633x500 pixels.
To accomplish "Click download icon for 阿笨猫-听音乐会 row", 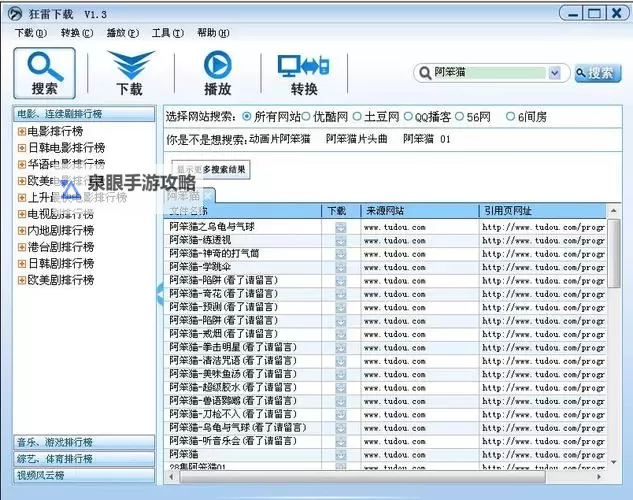I will [341, 441].
